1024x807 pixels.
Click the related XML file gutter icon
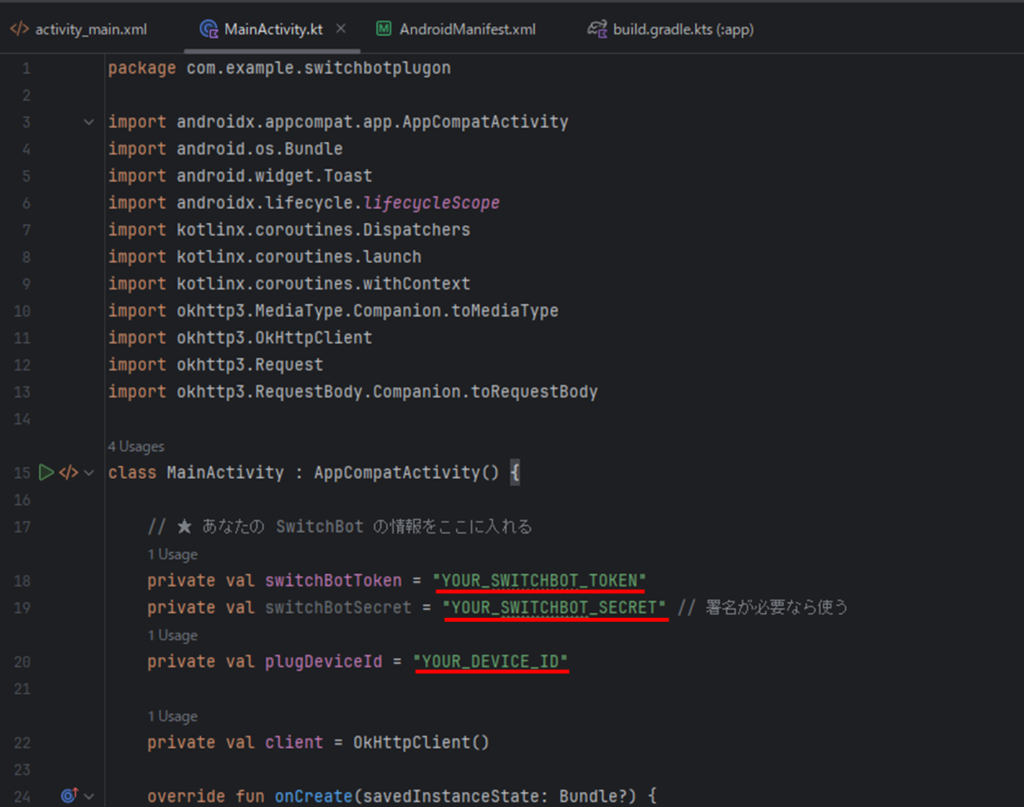click(68, 472)
